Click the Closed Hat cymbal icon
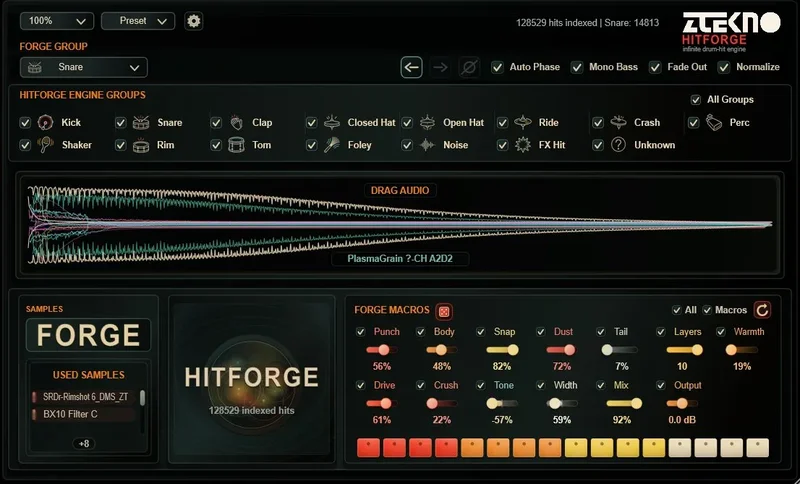 (x=332, y=122)
